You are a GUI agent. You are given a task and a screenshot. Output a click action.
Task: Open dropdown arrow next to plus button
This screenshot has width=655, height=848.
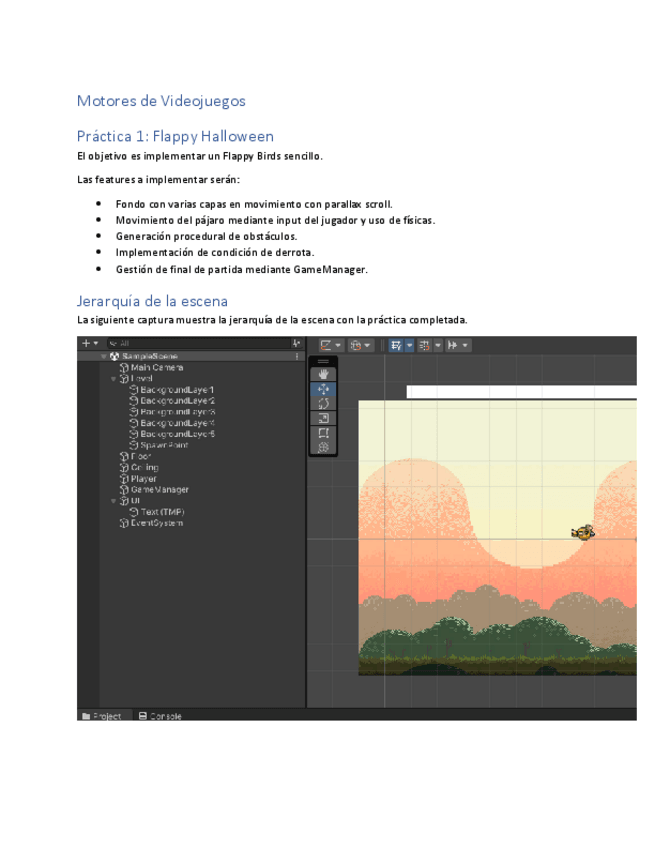pos(96,343)
